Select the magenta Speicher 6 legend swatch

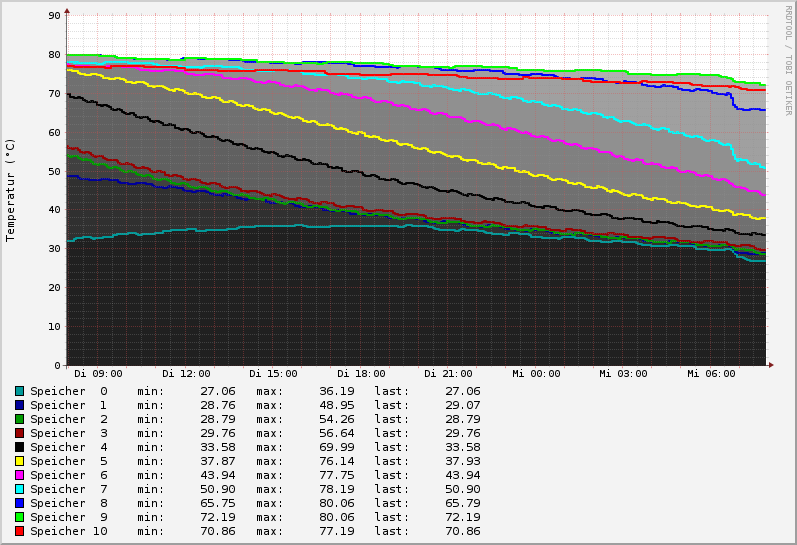click(19, 475)
